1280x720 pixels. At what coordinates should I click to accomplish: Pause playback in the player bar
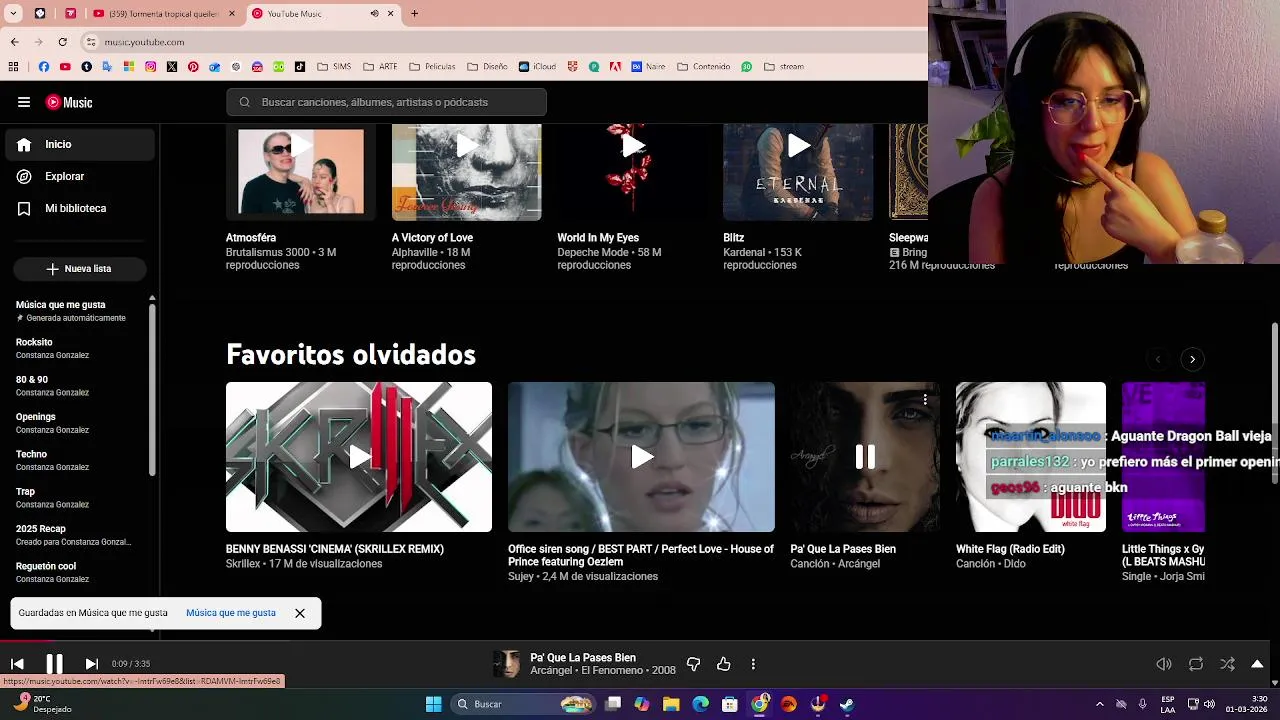click(x=54, y=664)
